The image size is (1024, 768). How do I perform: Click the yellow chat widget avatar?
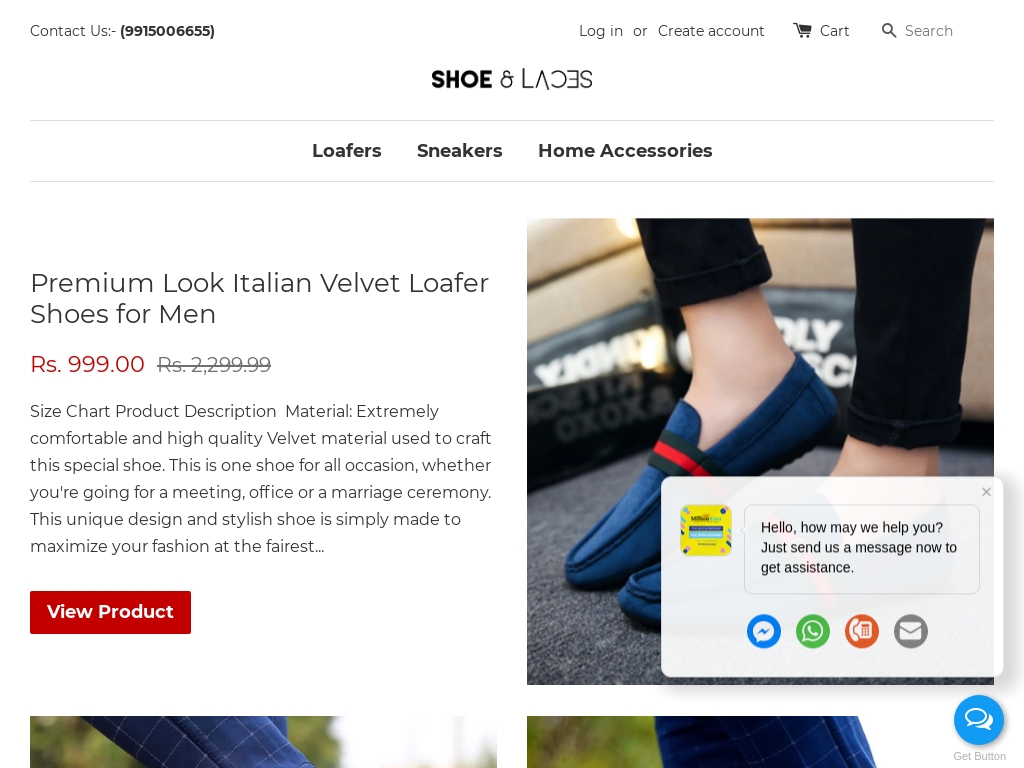coord(705,530)
